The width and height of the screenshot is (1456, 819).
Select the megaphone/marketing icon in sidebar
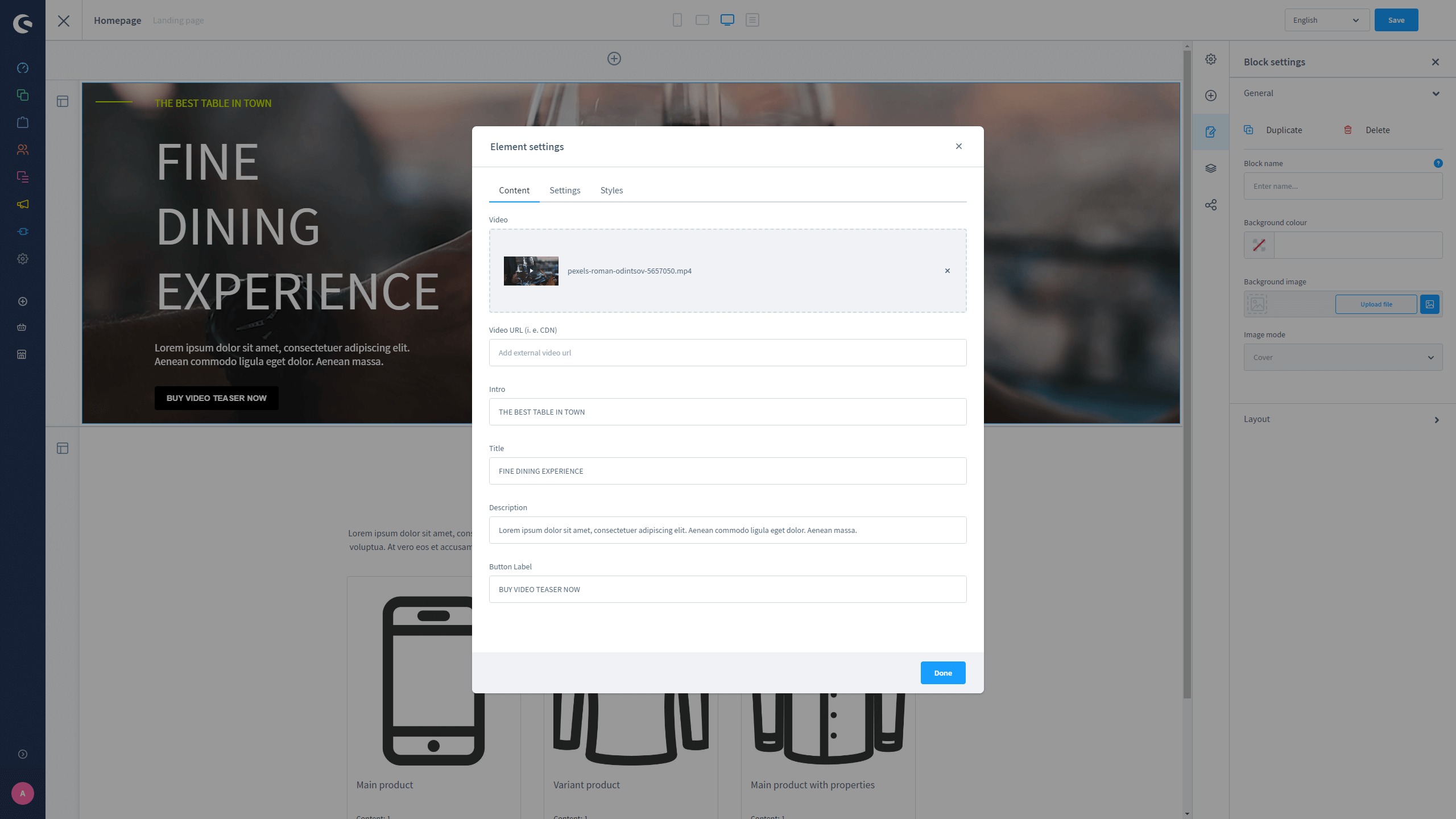click(22, 204)
